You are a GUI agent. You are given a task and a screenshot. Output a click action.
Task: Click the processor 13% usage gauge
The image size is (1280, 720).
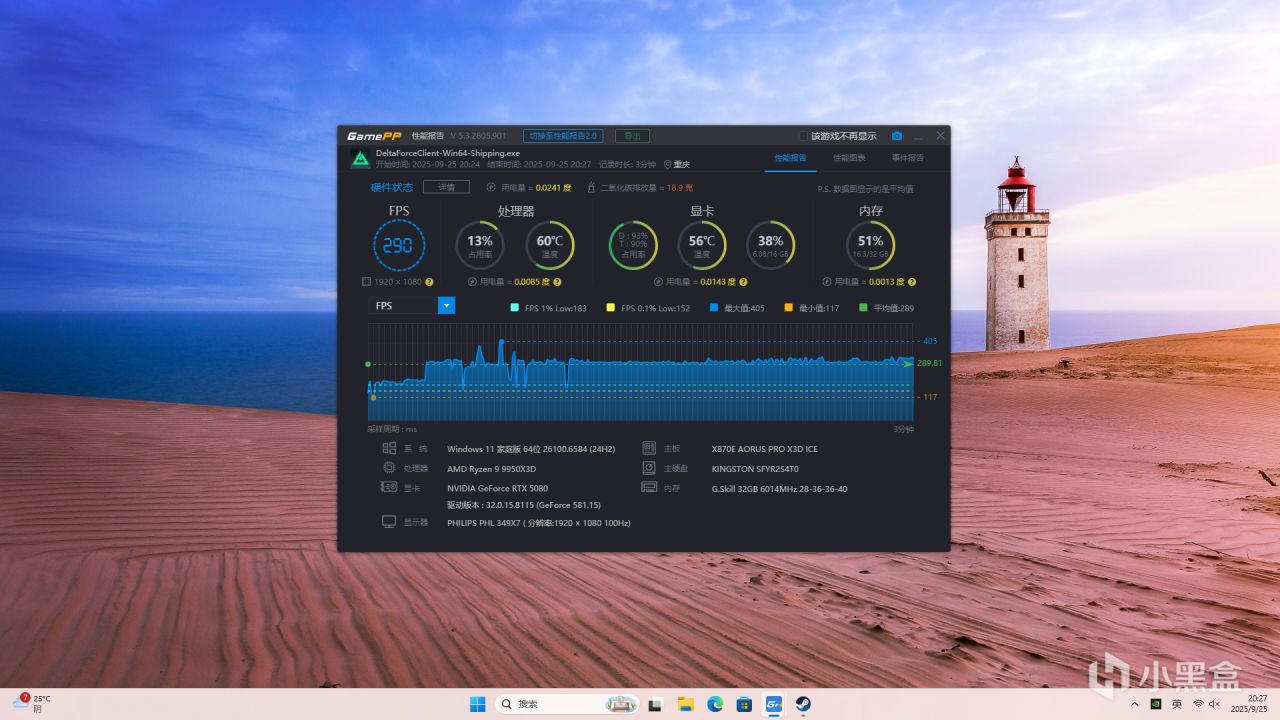tap(480, 245)
